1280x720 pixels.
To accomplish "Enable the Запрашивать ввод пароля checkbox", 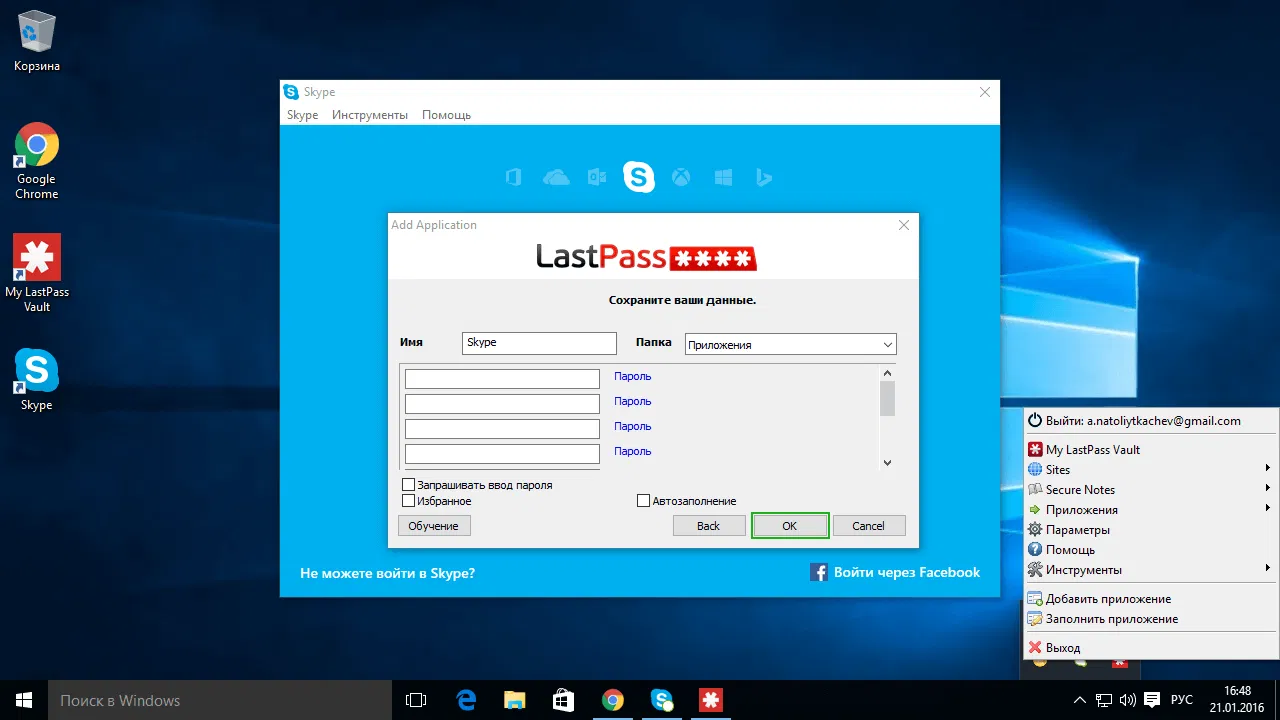I will point(408,484).
